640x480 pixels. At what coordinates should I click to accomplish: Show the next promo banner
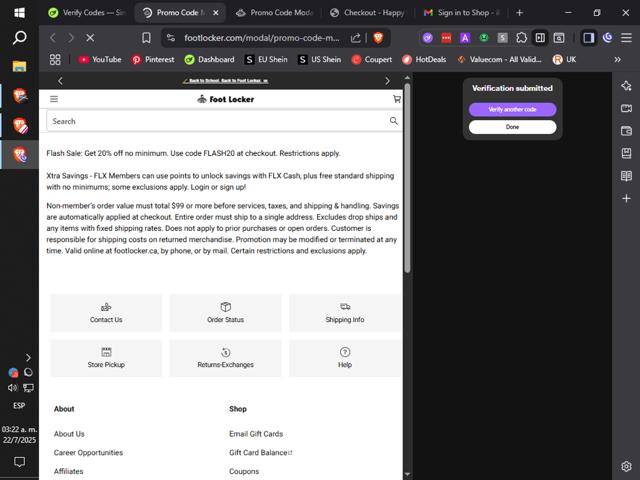pos(387,81)
